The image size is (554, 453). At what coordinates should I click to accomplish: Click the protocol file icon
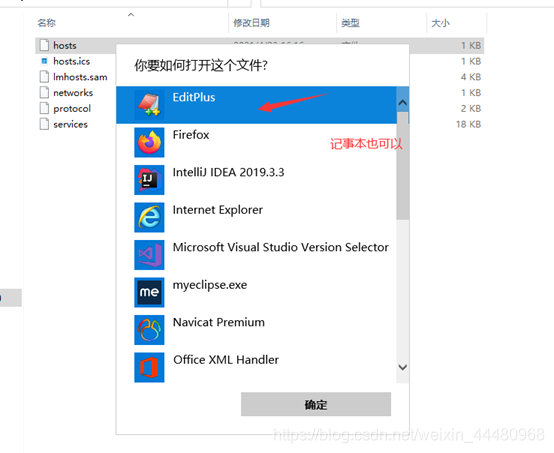pyautogui.click(x=44, y=108)
